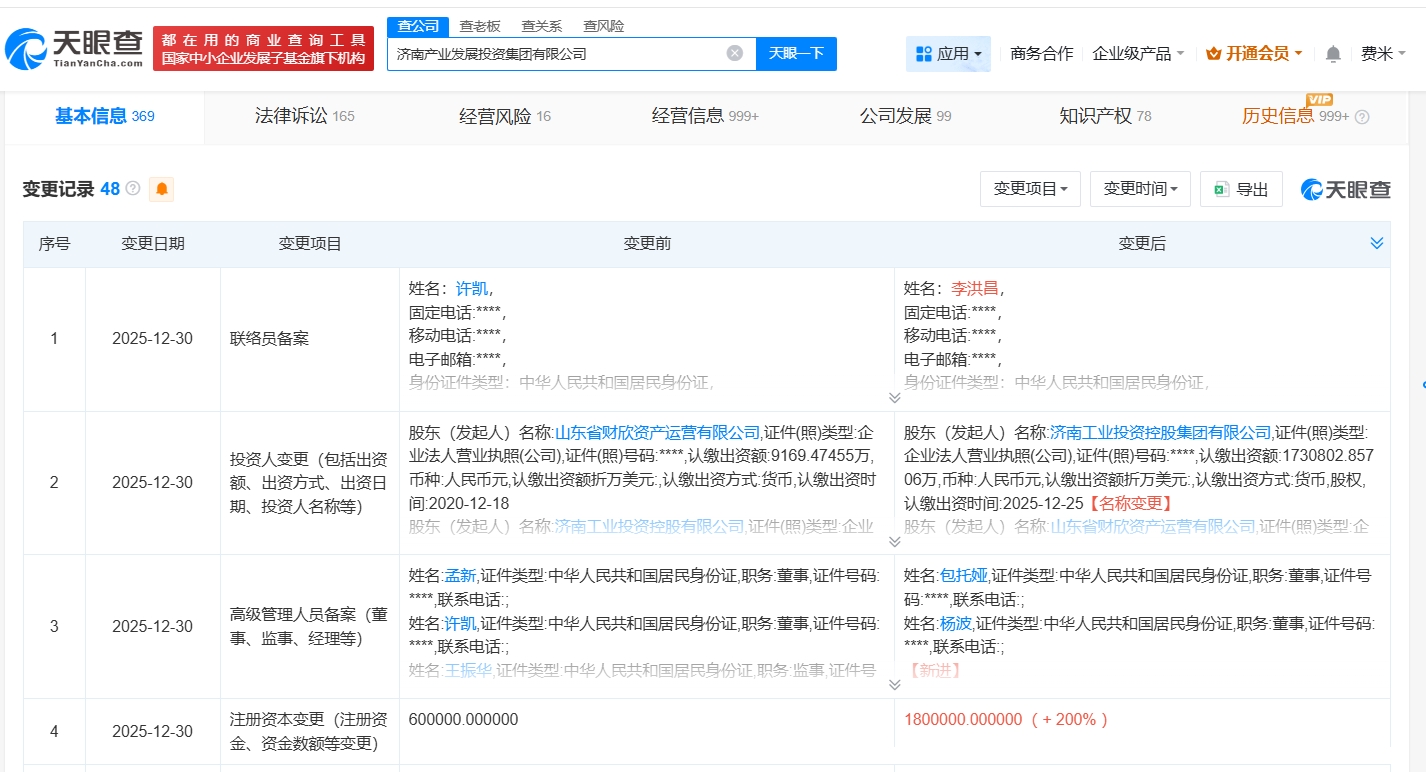Open the 变更项目 filter dropdown
The height and width of the screenshot is (772, 1426).
[x=1030, y=189]
